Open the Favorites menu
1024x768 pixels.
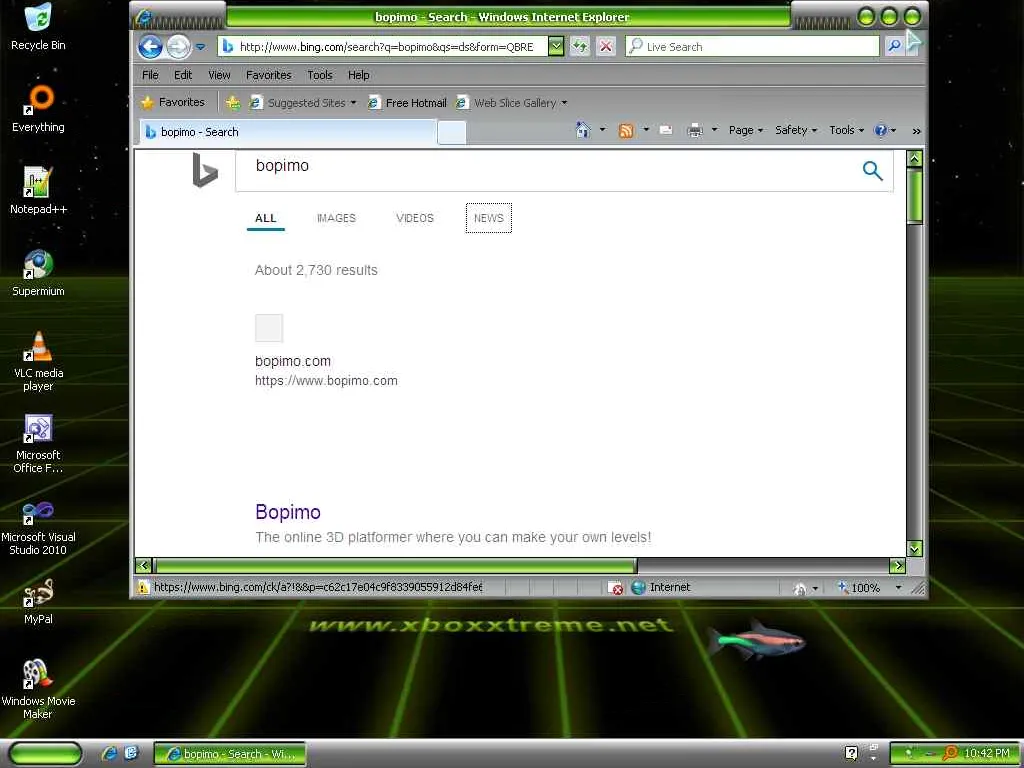pyautogui.click(x=268, y=75)
